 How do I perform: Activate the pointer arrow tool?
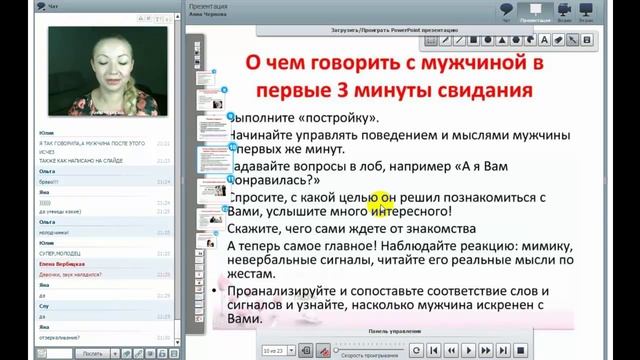[x=573, y=40]
